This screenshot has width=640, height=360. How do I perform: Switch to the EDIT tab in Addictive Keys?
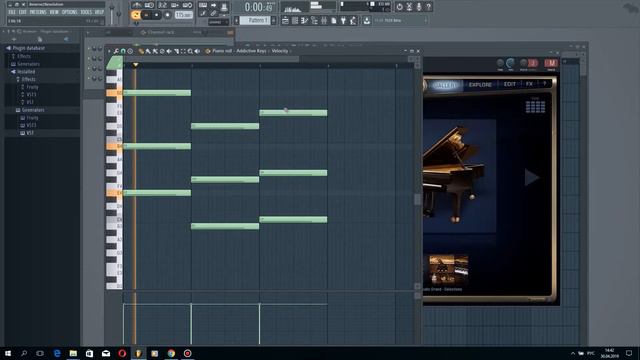pyautogui.click(x=509, y=84)
